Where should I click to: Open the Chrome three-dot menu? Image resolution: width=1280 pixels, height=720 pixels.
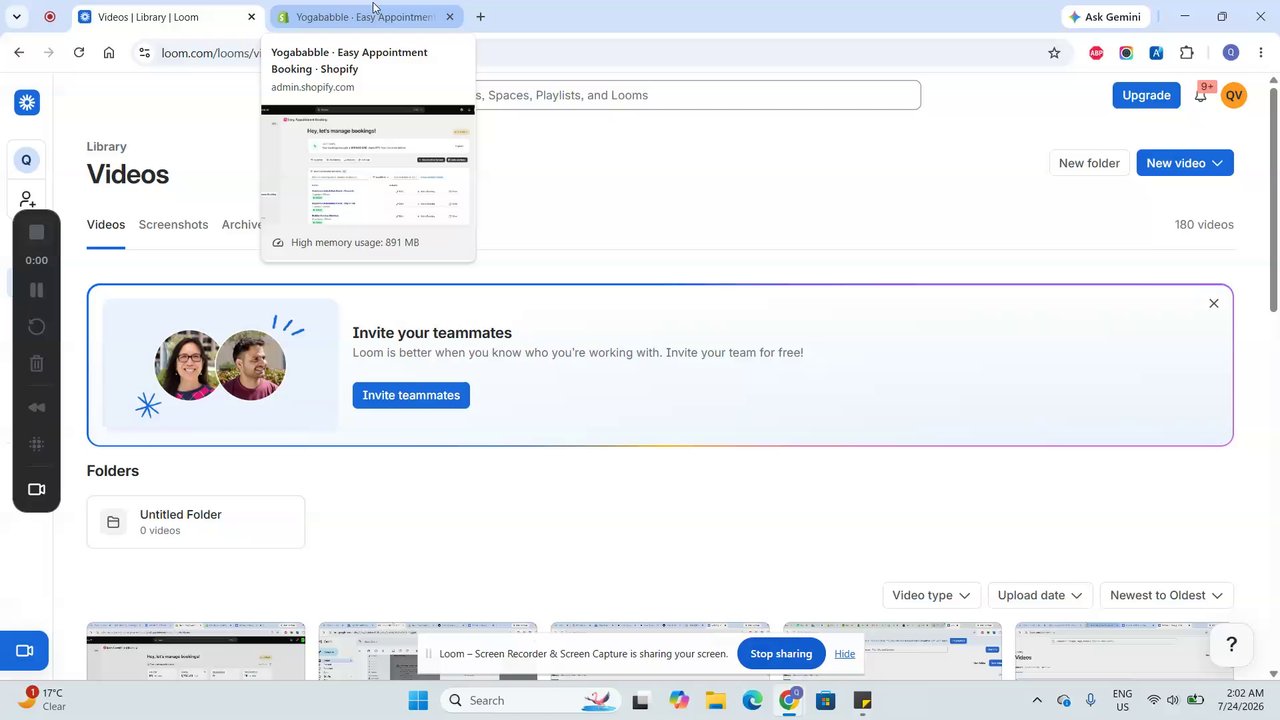tap(1260, 53)
